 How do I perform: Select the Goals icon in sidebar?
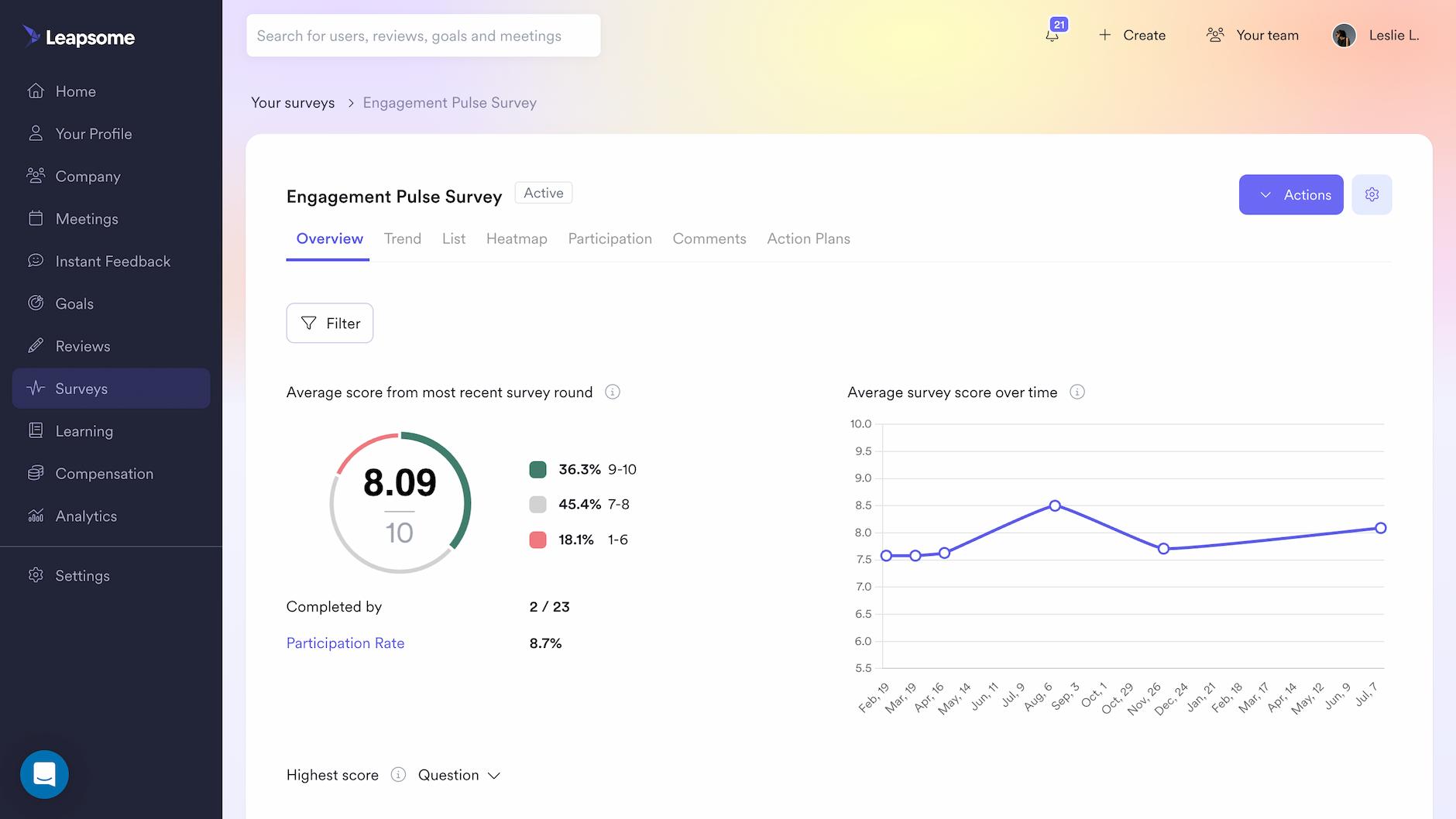tap(36, 303)
